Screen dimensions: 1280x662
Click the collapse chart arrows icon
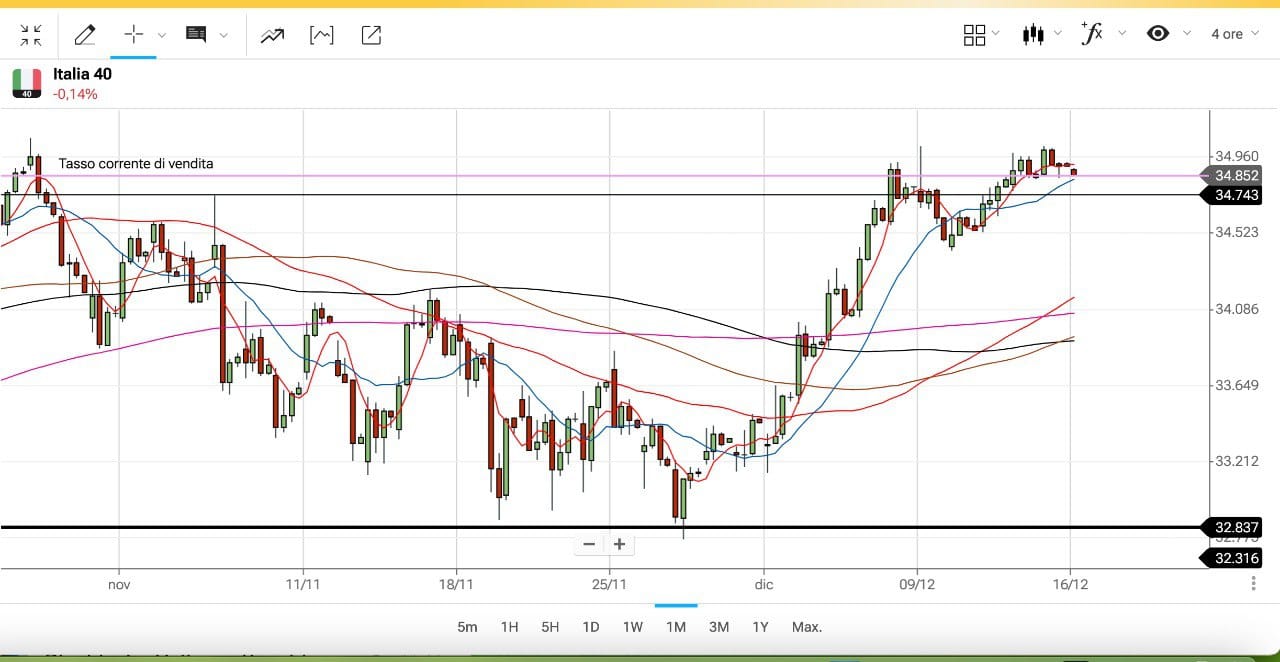point(31,35)
